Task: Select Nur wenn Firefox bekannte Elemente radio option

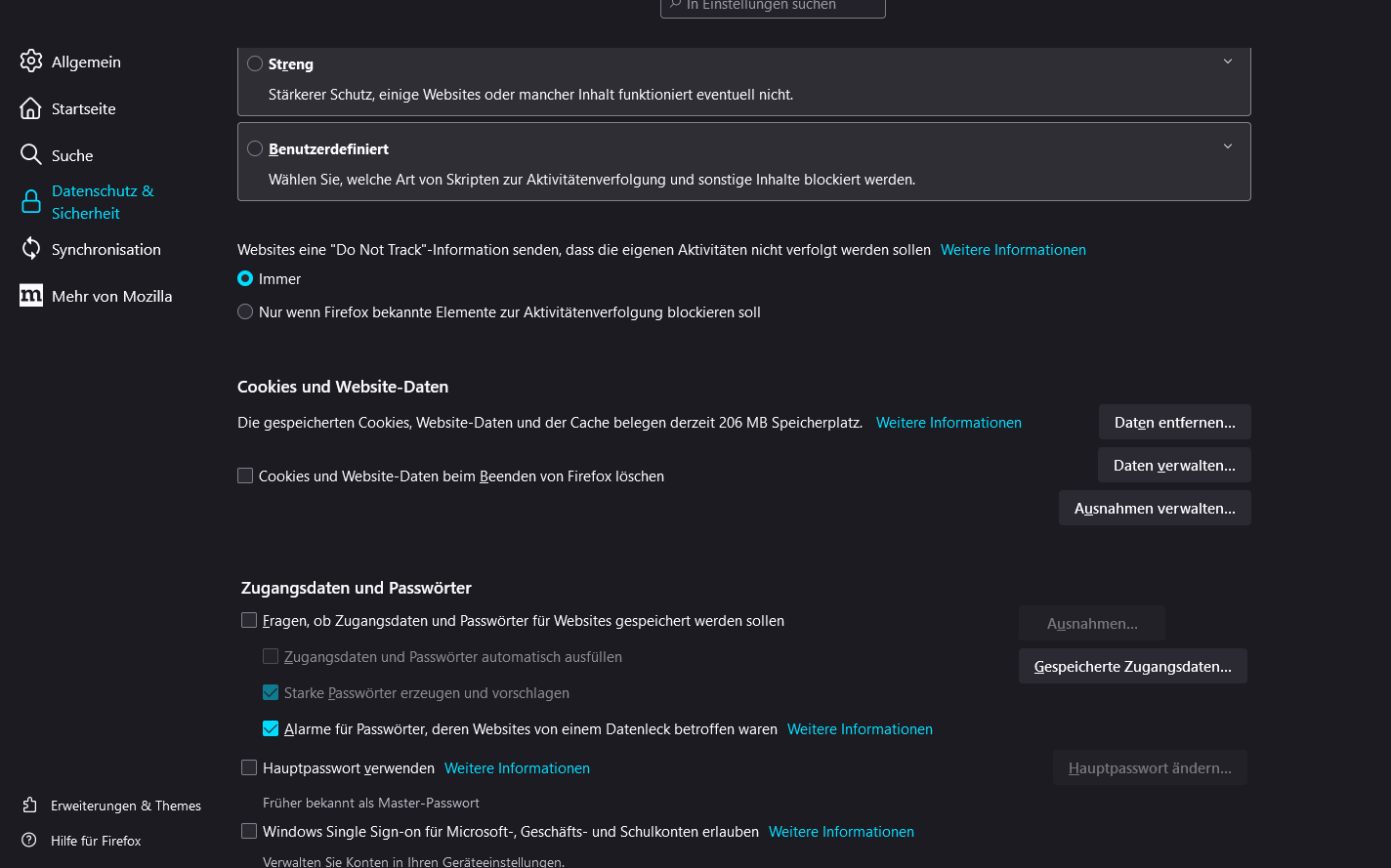Action: [245, 312]
